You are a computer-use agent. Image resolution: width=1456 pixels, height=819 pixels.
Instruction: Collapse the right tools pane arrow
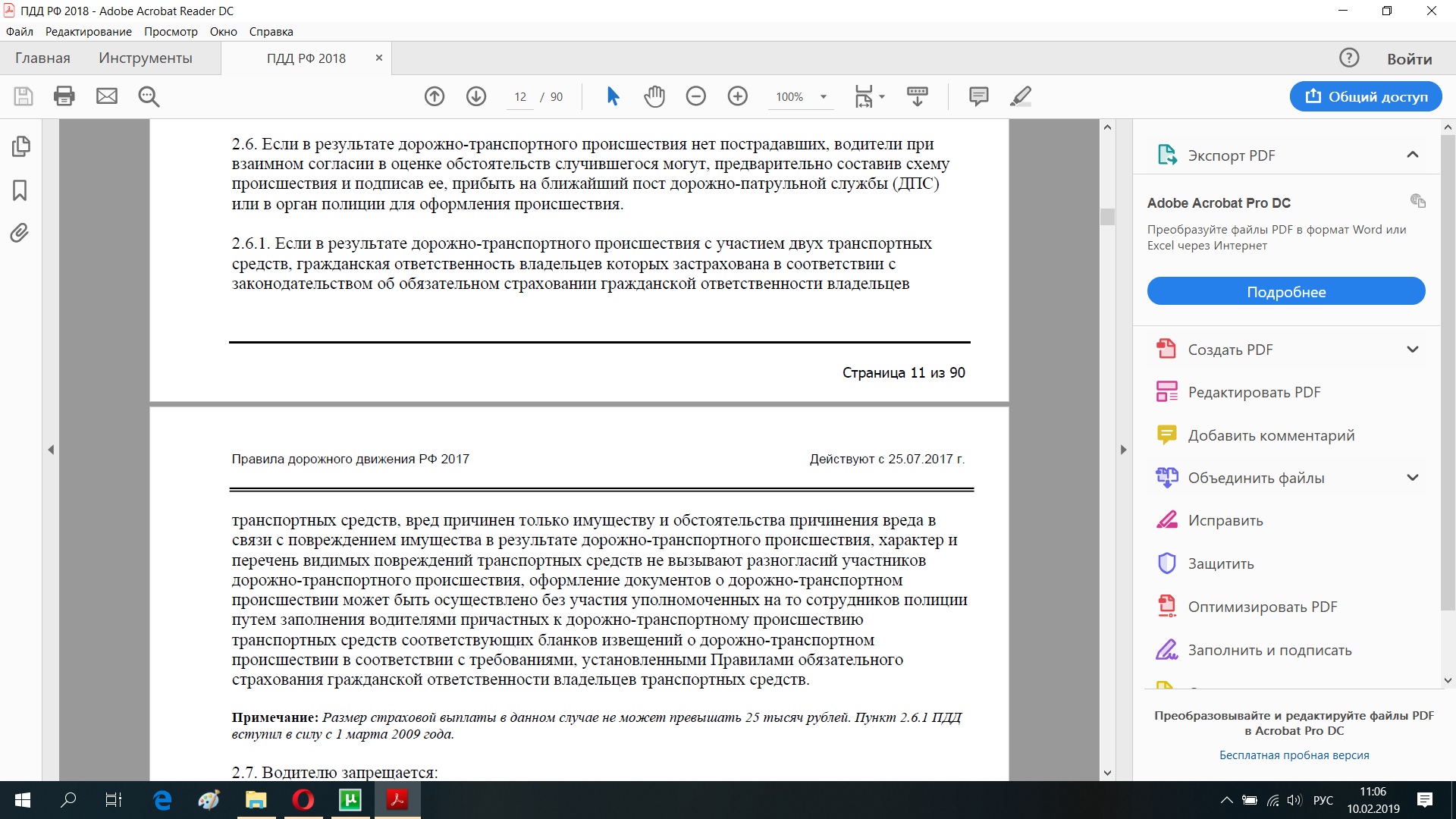click(1124, 450)
